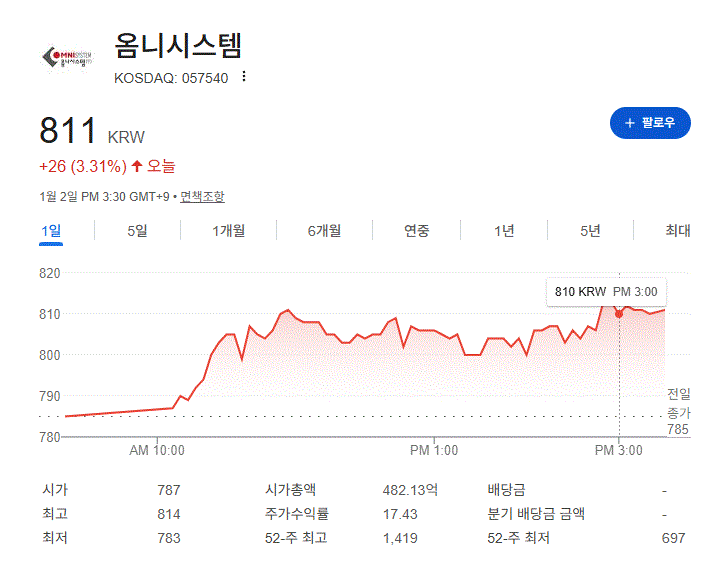
Task: Click the company name 옴니시스템
Action: tap(178, 45)
